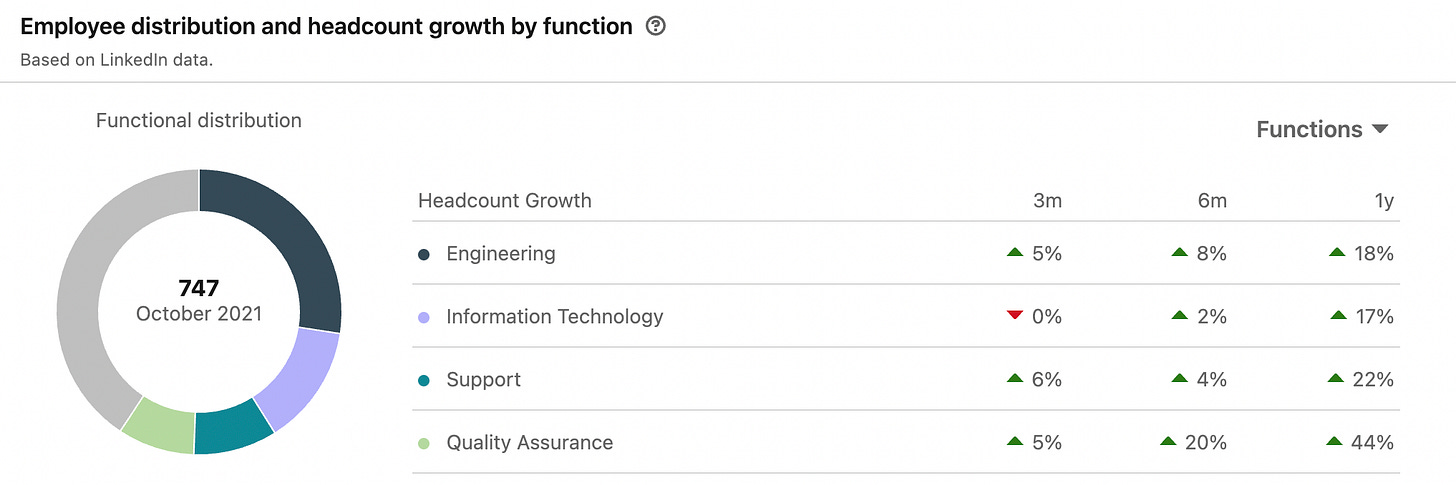Viewport: 1456px width, 485px height.
Task: Click the Quality Assurance green dot
Action: click(424, 443)
